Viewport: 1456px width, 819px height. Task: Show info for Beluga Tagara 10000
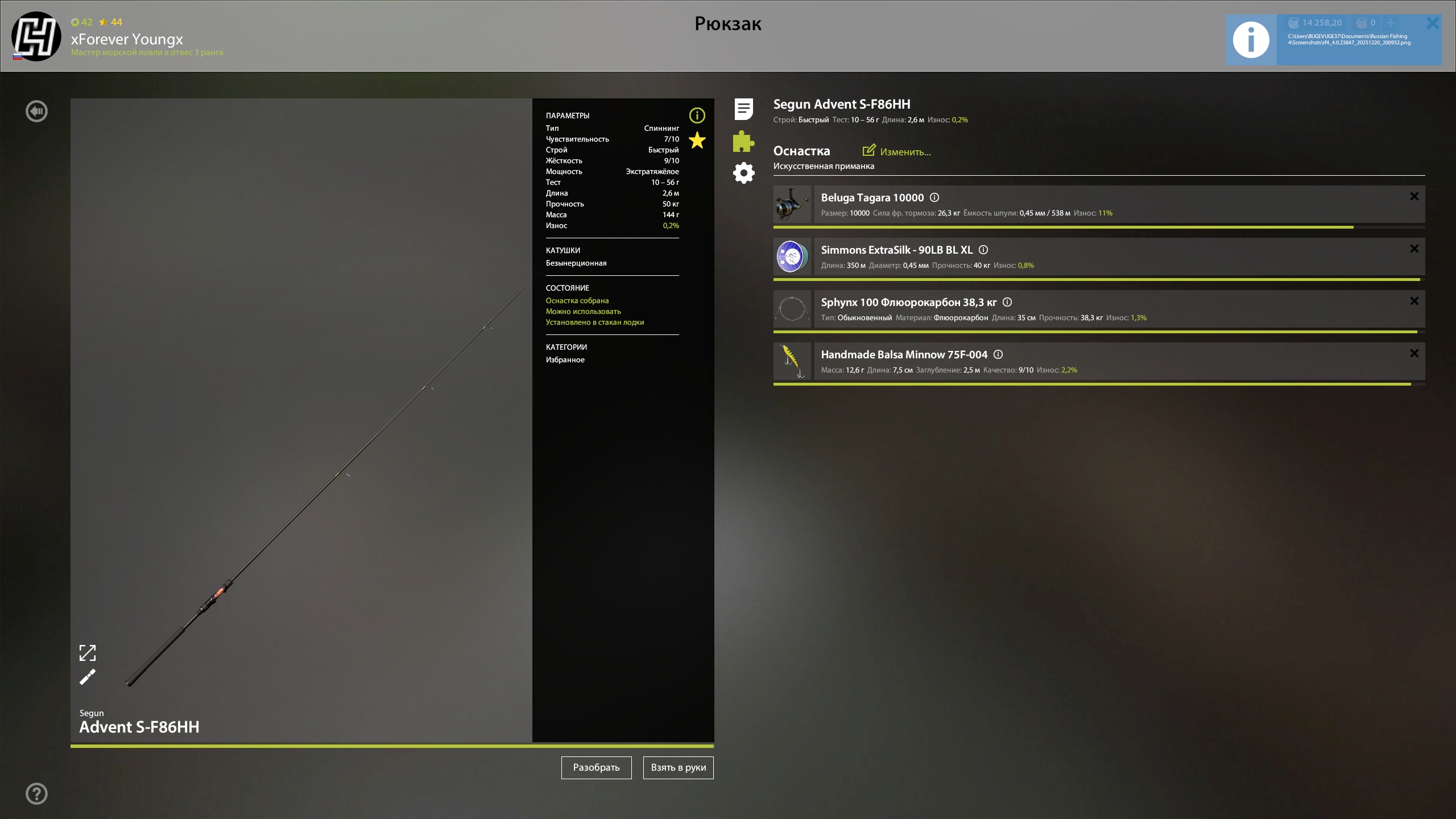[x=934, y=197]
